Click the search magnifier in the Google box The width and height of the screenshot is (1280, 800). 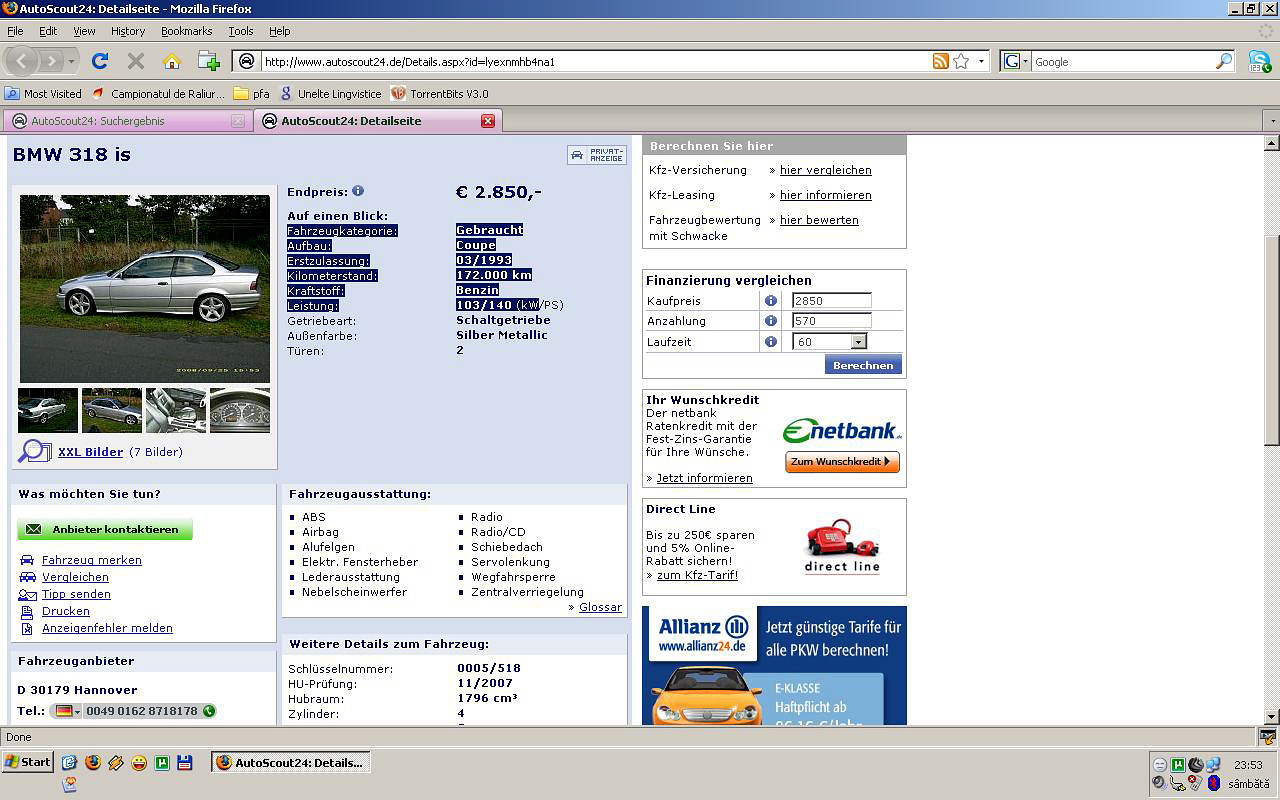1224,61
